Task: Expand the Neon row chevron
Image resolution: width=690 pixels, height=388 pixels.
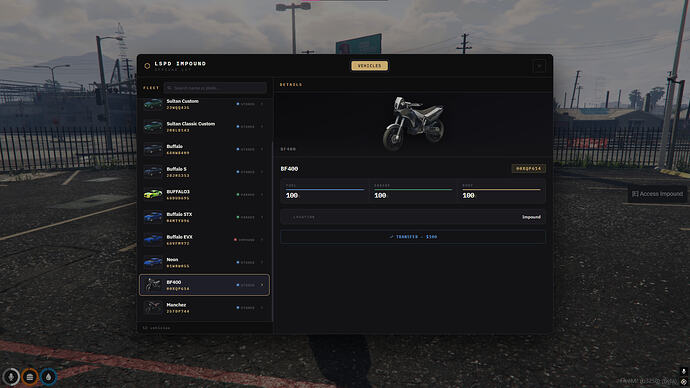Action: pyautogui.click(x=262, y=263)
